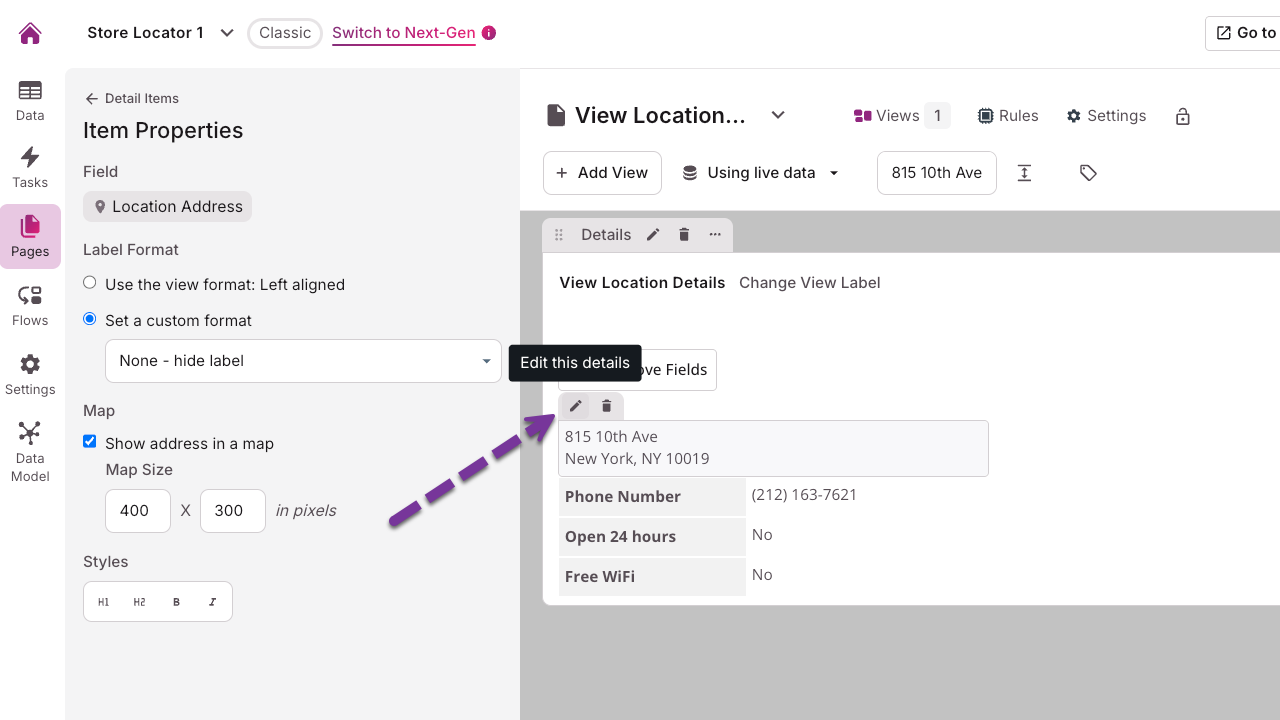Click the 'Switch to Next-Gen' link
The width and height of the screenshot is (1280, 720).
[403, 33]
